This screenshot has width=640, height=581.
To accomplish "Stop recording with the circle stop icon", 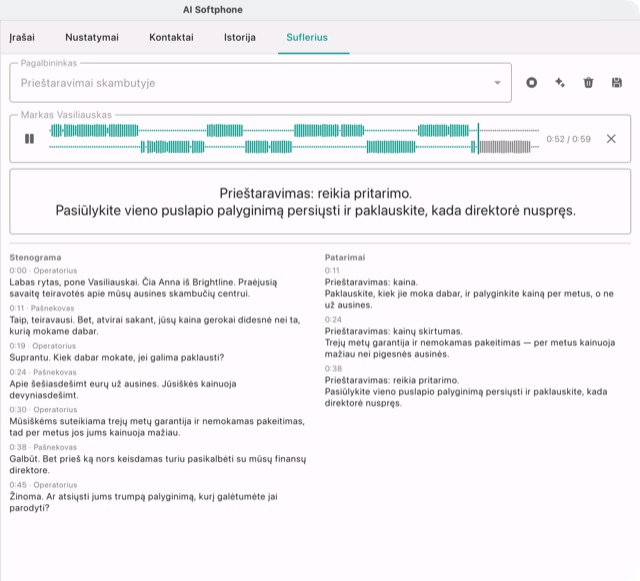I will click(531, 83).
